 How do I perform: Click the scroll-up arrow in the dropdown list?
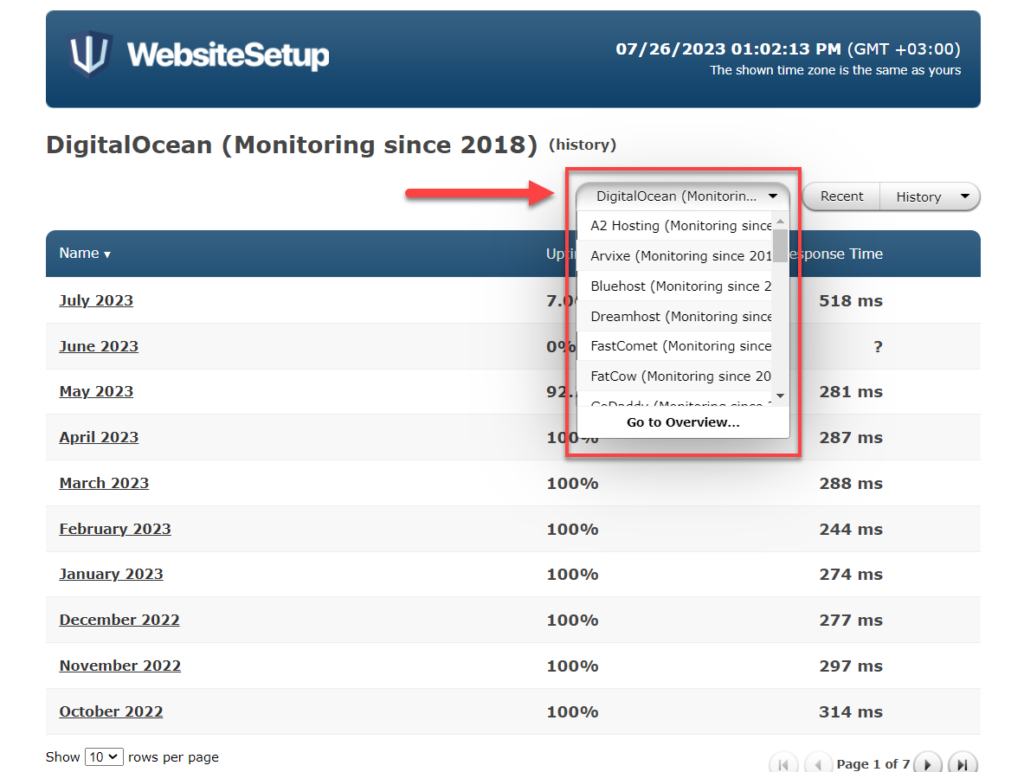[780, 222]
